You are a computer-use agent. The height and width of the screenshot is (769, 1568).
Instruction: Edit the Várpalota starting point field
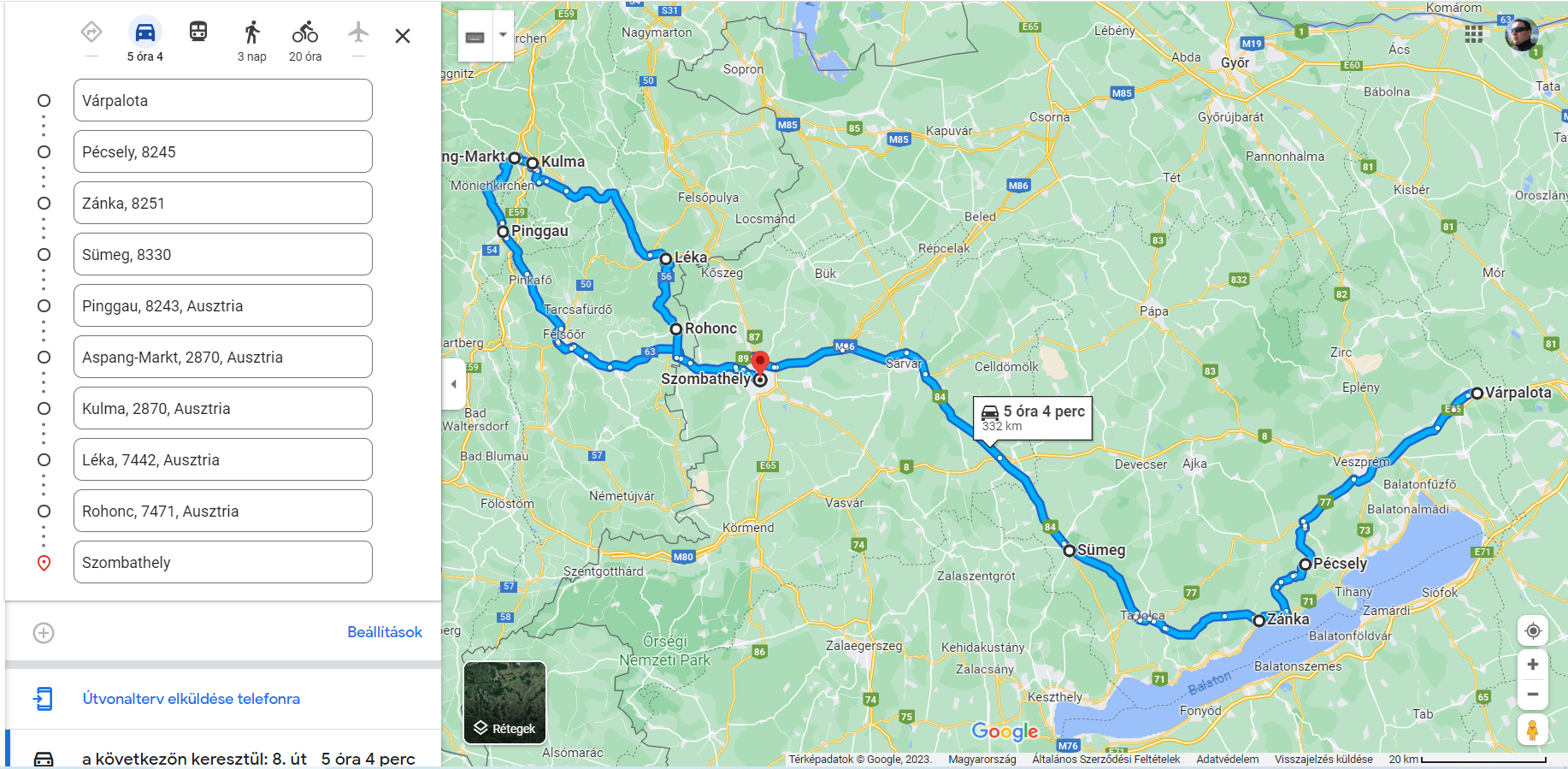223,100
